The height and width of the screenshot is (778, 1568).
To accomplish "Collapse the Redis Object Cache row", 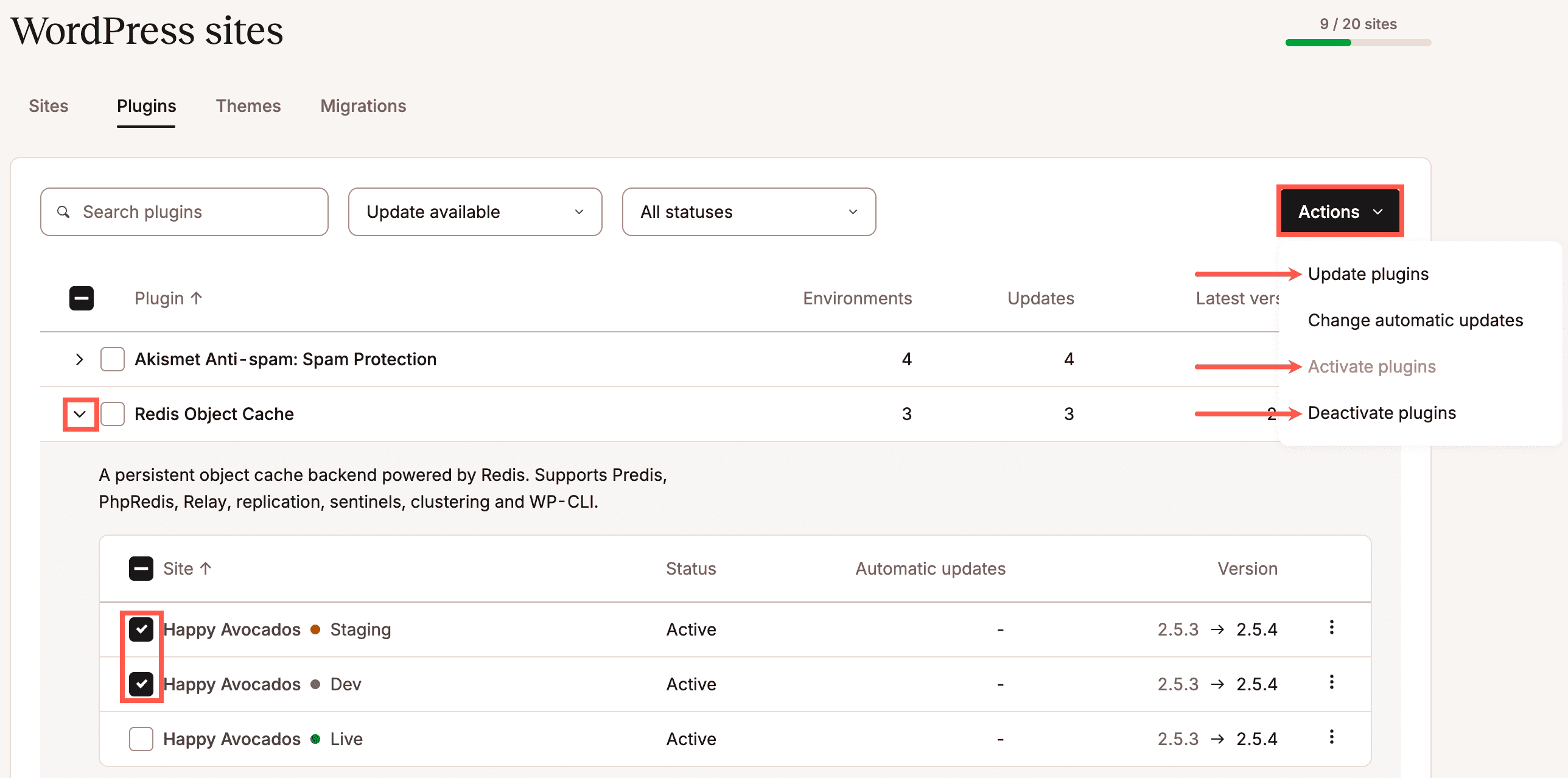I will [x=80, y=414].
